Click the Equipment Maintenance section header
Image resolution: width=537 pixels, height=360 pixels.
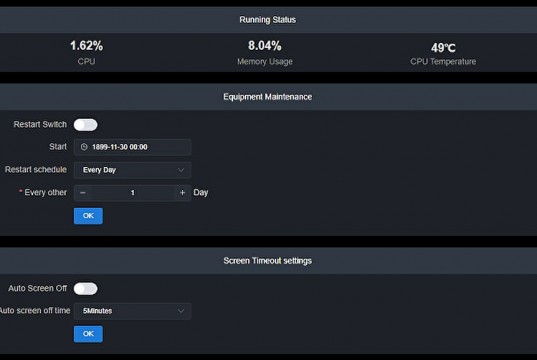(x=267, y=97)
